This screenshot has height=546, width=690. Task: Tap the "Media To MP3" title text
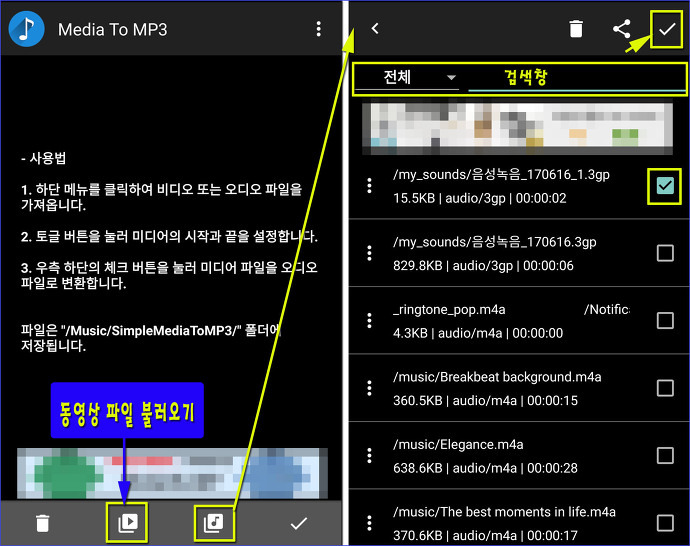coord(113,29)
